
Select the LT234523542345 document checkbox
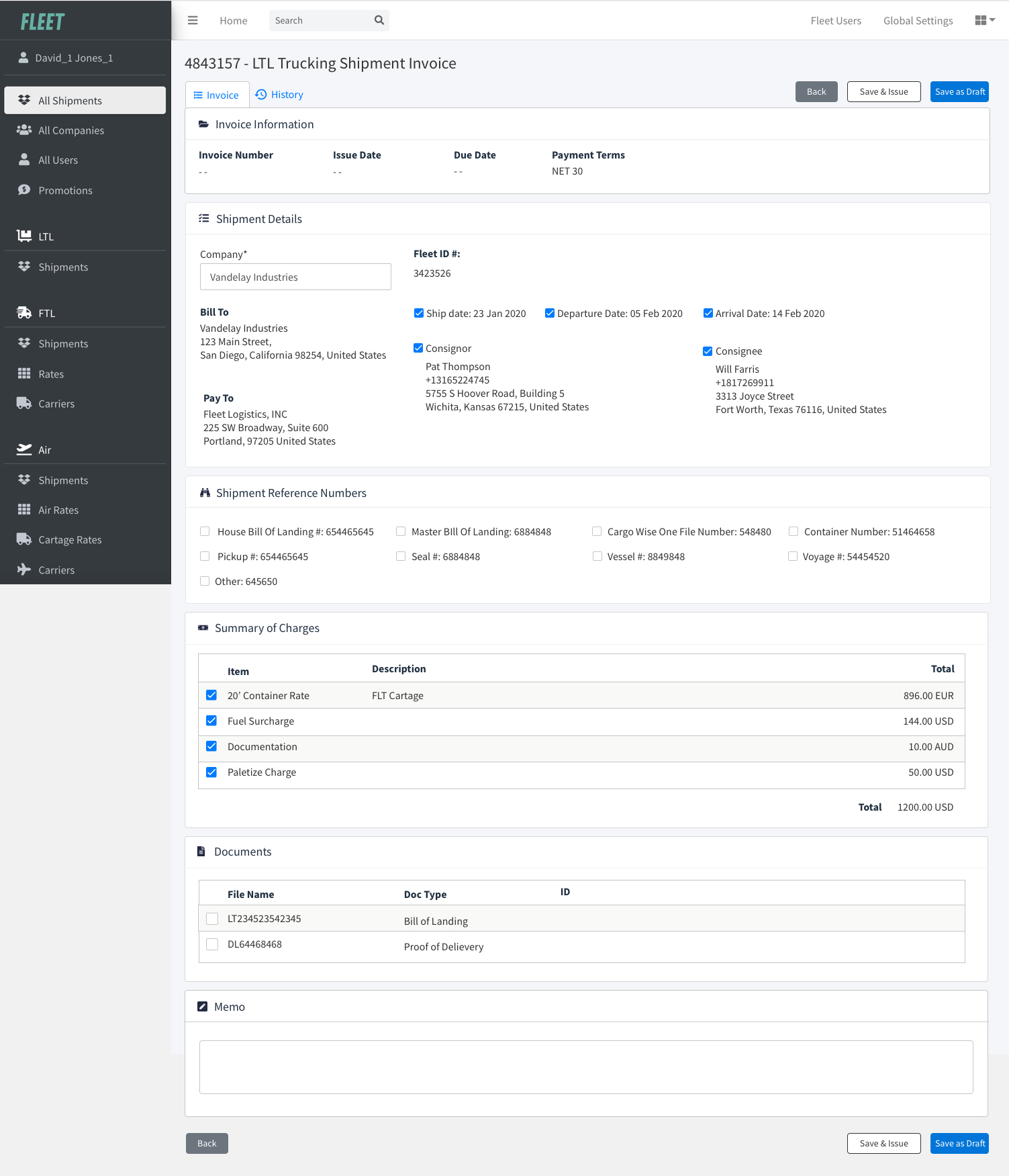pyautogui.click(x=212, y=919)
